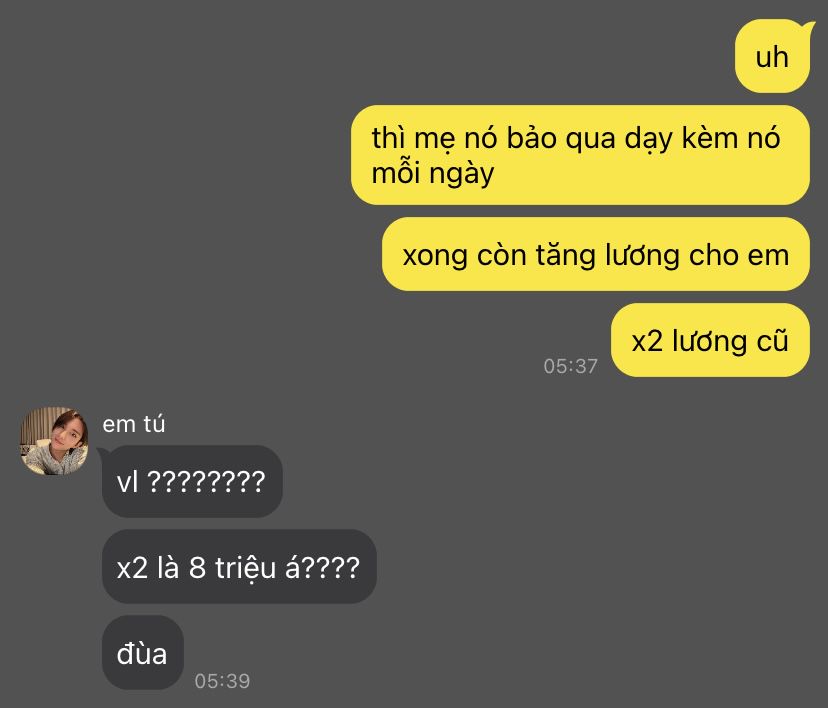828x708 pixels.
Task: Tap the "xong còn tăng lương cho em" bubble
Action: pyautogui.click(x=596, y=254)
